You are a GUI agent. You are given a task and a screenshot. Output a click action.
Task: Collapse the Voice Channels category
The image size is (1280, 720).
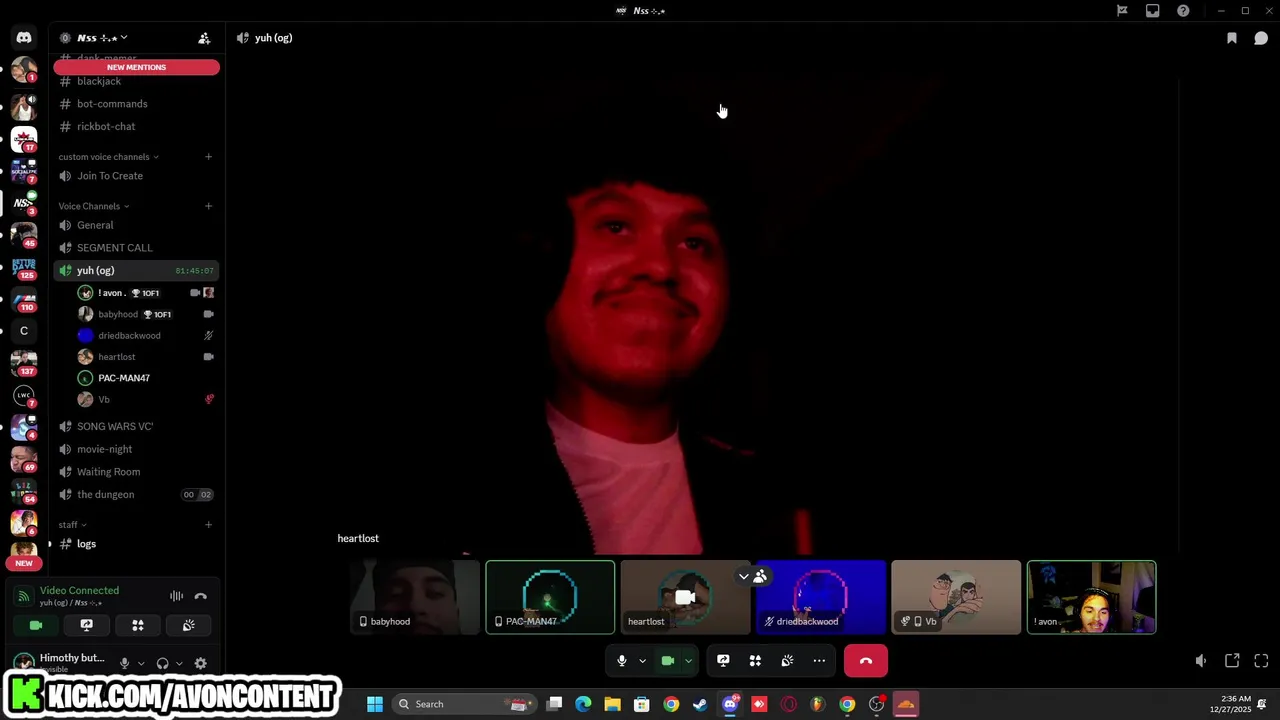coord(94,206)
